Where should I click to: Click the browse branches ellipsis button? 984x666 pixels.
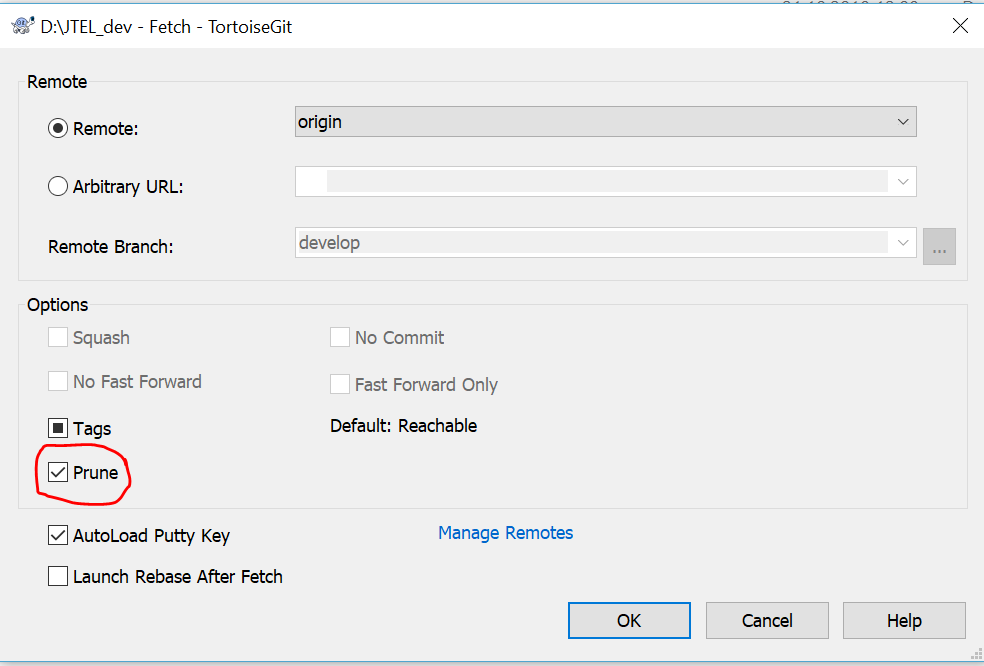(939, 247)
